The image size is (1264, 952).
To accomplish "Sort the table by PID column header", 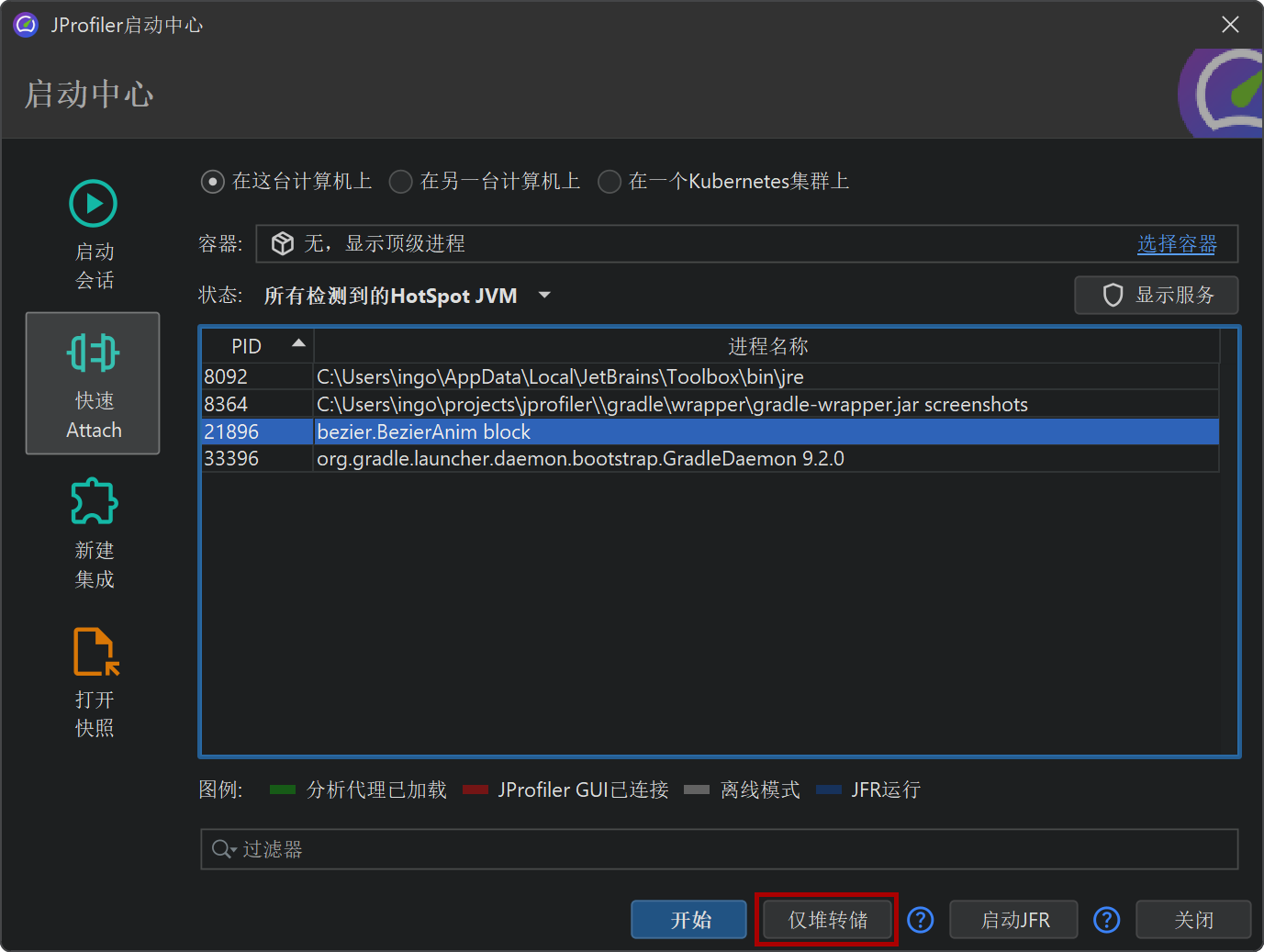I will [257, 346].
